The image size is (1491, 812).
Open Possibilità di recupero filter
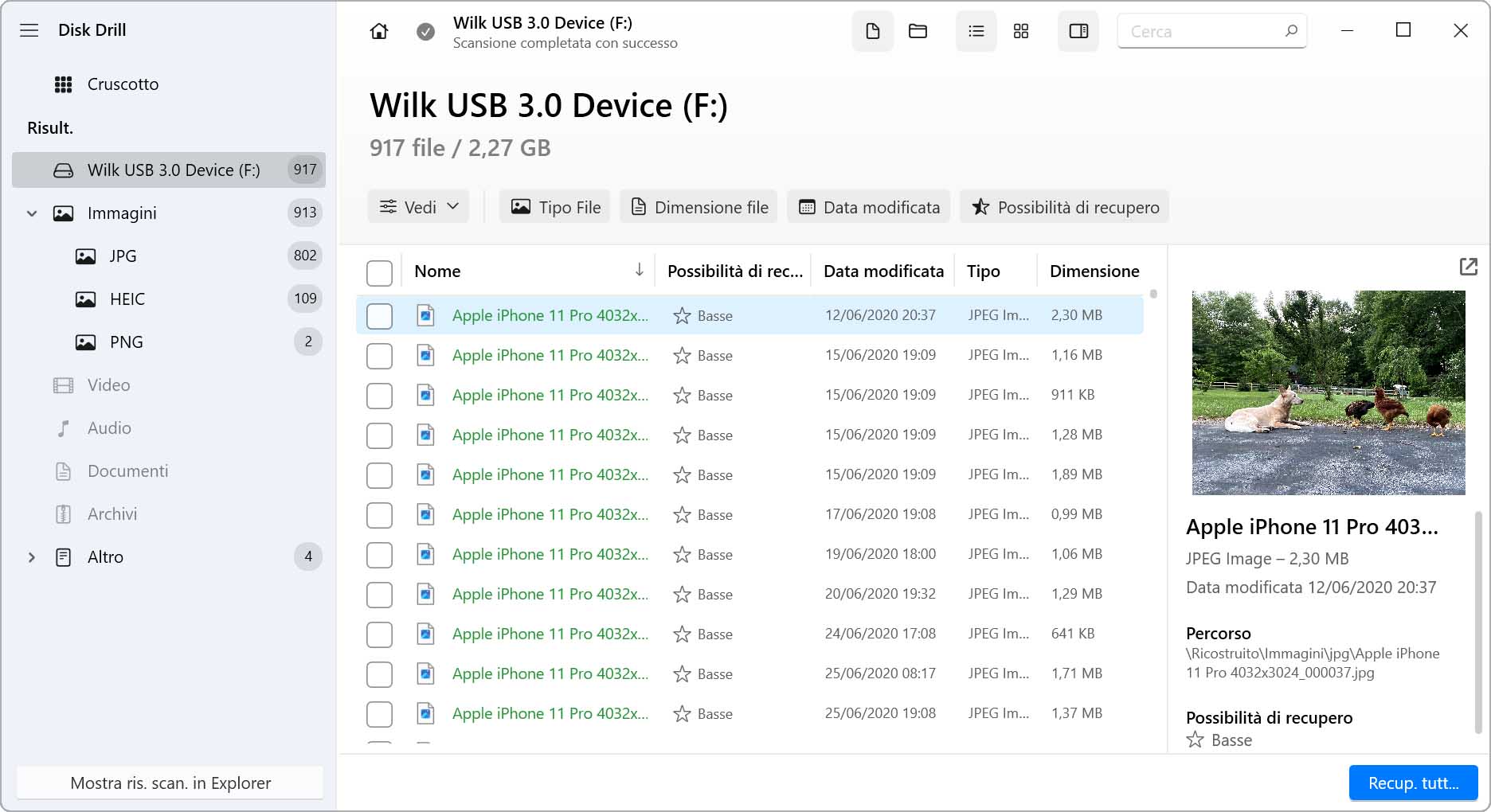(1065, 207)
